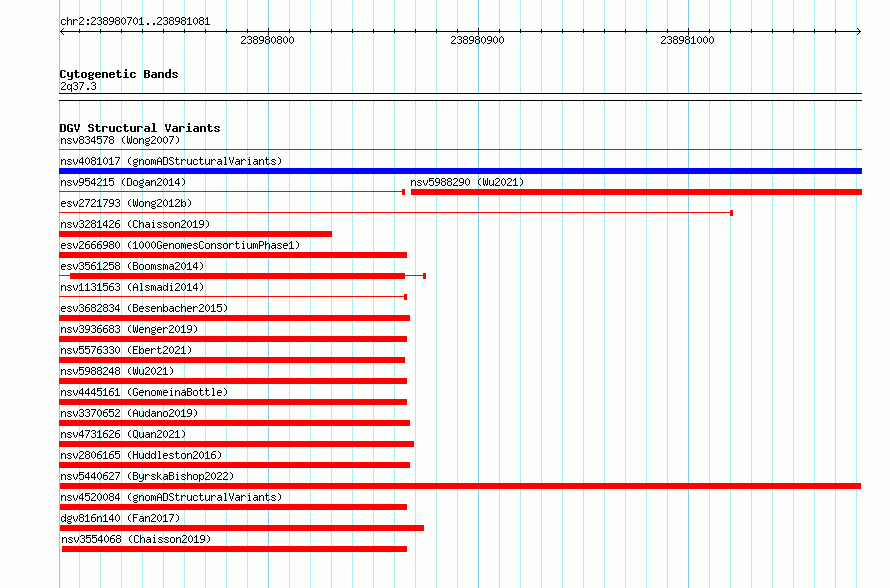Click the nsv1131563 (Alsmadi2014) label
Viewport: 890px width, 588px height.
tap(132, 287)
